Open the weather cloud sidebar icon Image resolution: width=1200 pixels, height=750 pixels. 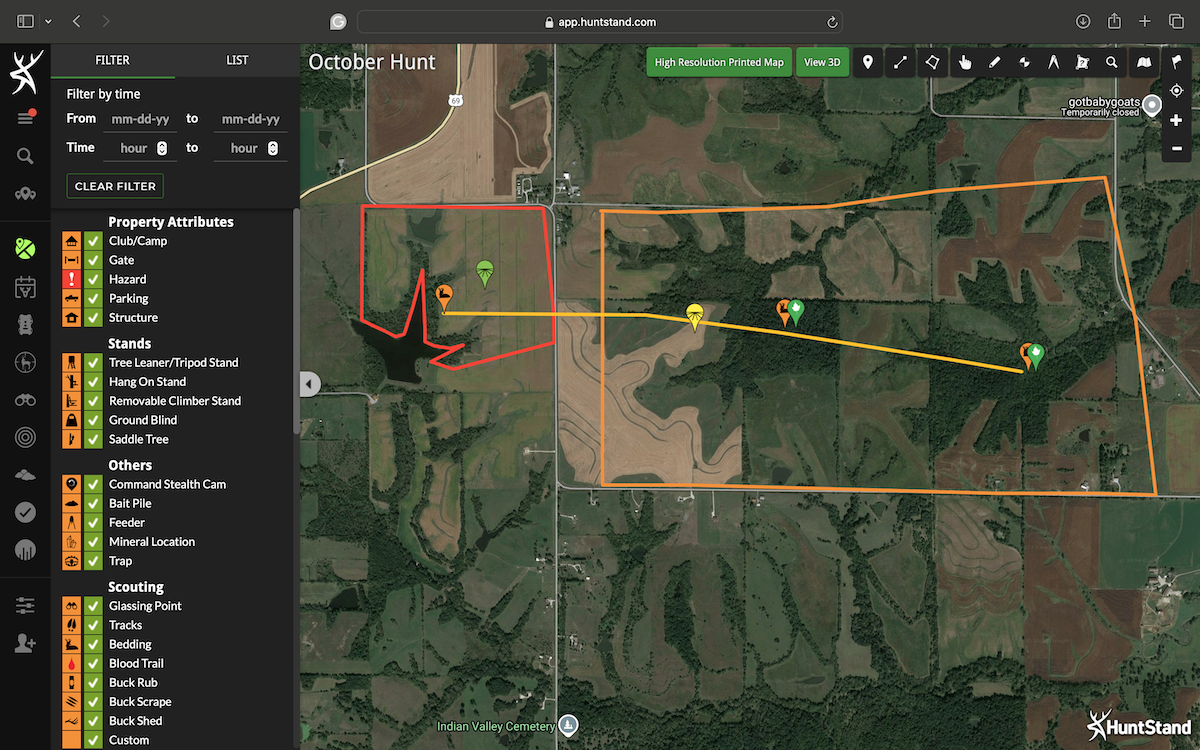tap(25, 475)
